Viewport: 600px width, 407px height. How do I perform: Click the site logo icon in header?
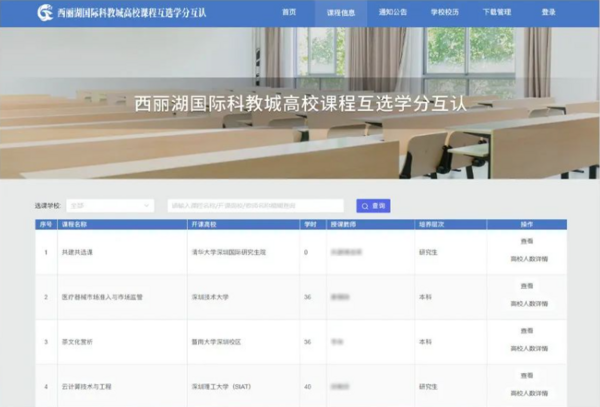pyautogui.click(x=45, y=13)
